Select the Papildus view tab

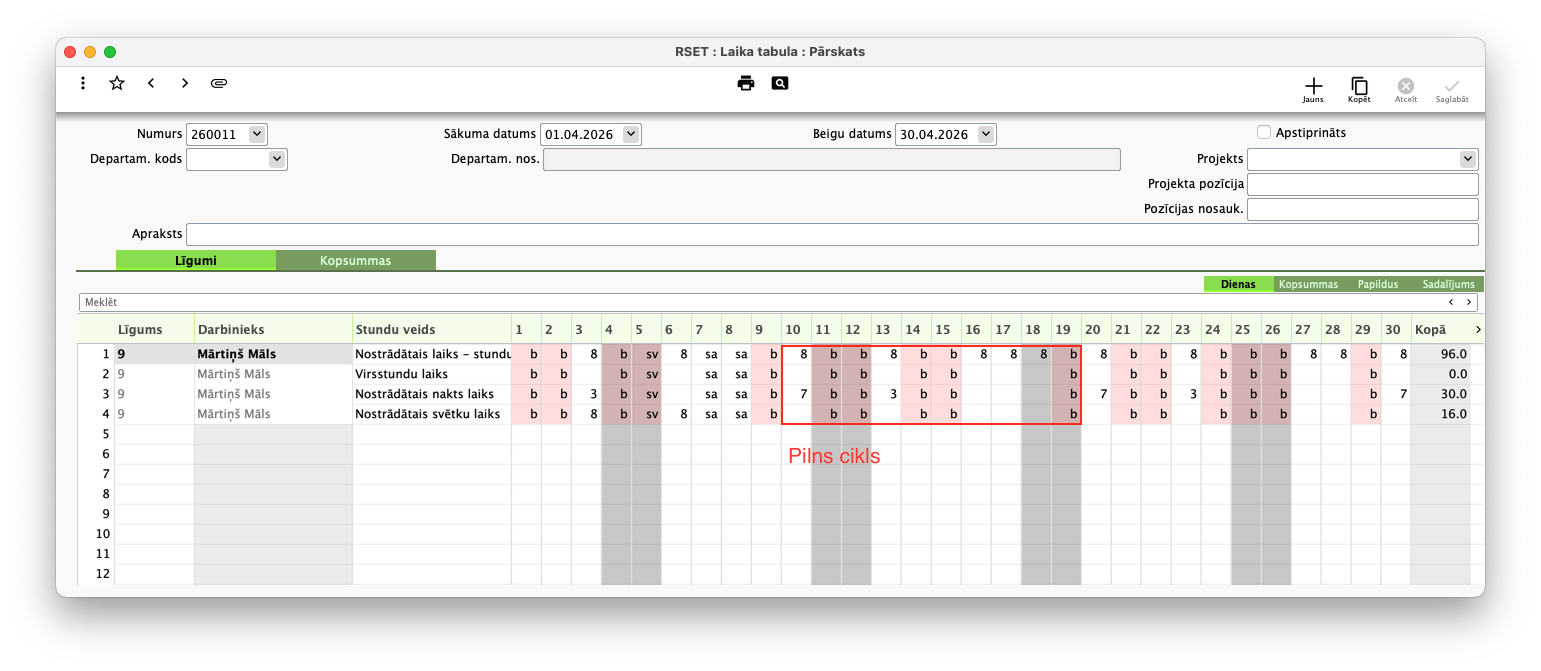coord(1378,284)
